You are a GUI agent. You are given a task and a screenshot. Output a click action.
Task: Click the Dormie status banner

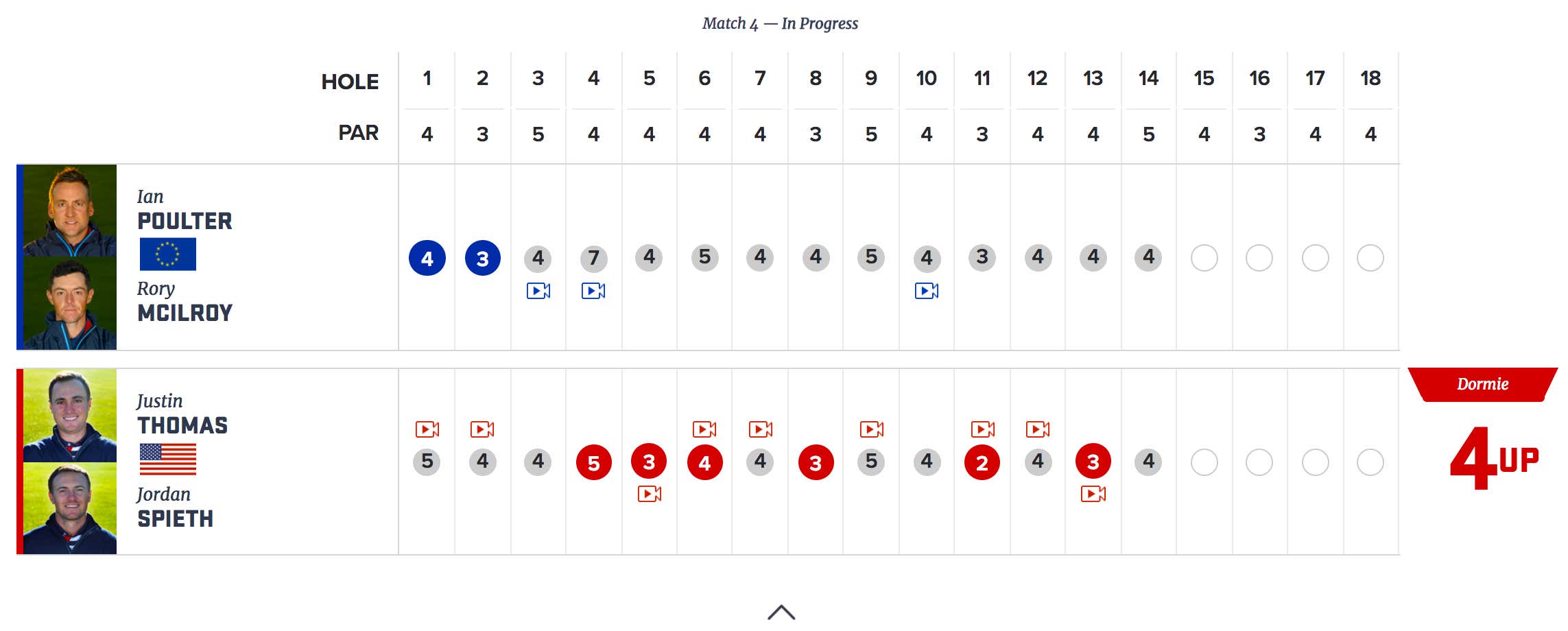(1483, 384)
